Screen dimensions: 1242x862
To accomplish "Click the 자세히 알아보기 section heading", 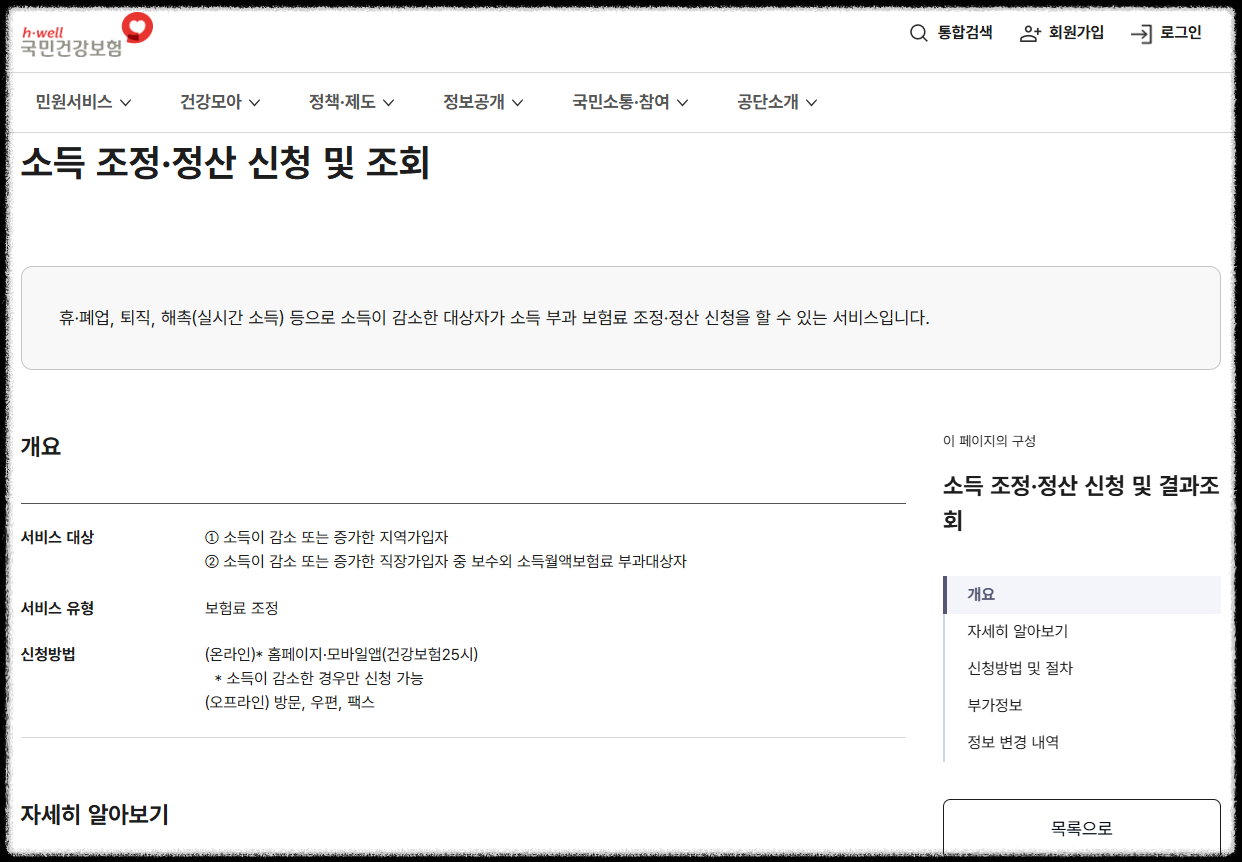I will [95, 814].
